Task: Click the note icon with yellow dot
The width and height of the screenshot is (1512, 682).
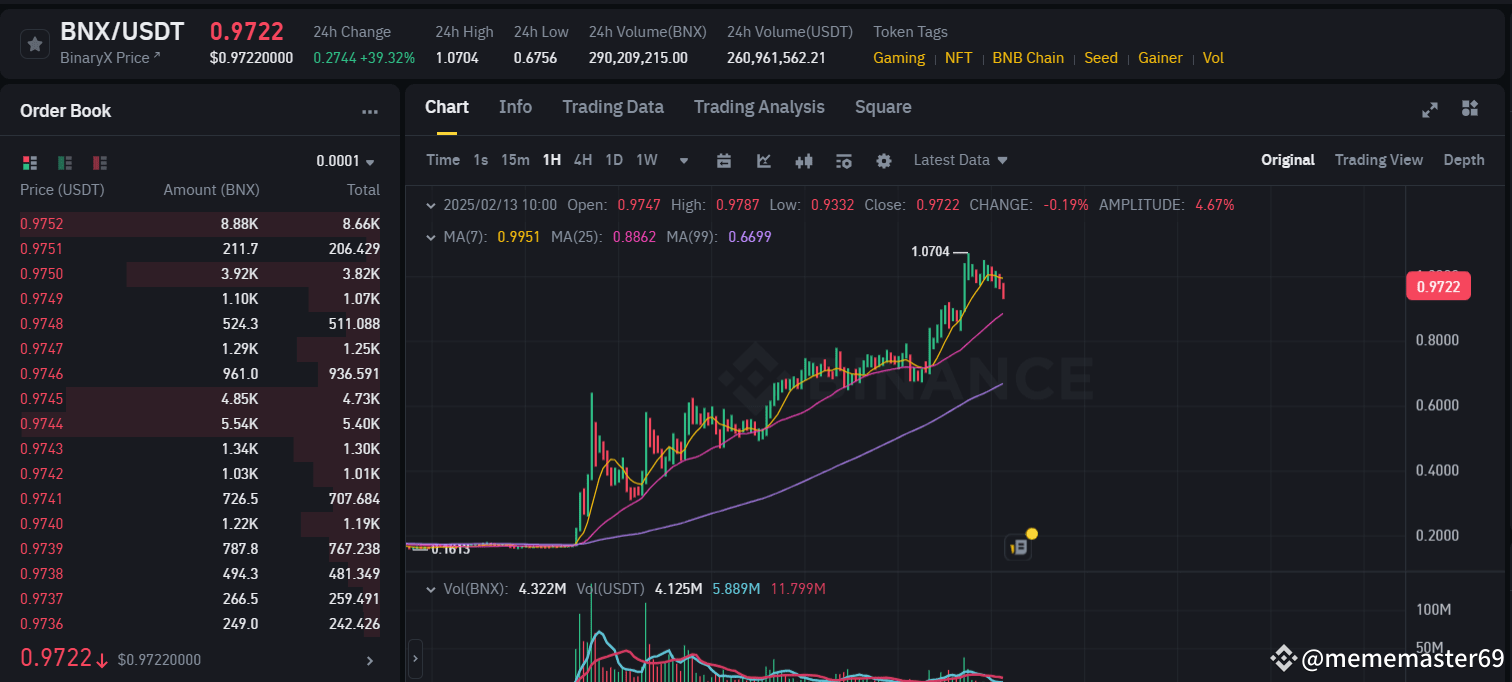Action: click(x=1021, y=545)
